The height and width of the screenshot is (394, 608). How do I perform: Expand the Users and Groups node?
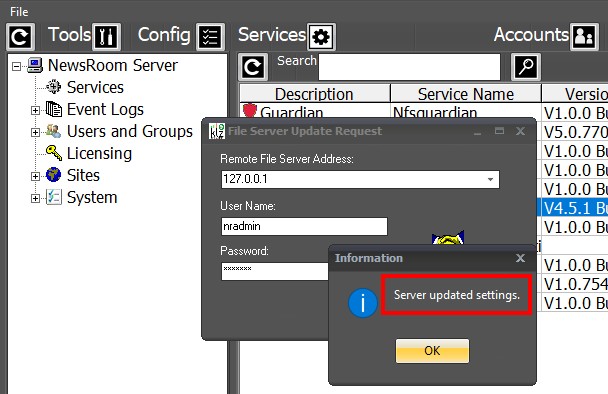35,133
